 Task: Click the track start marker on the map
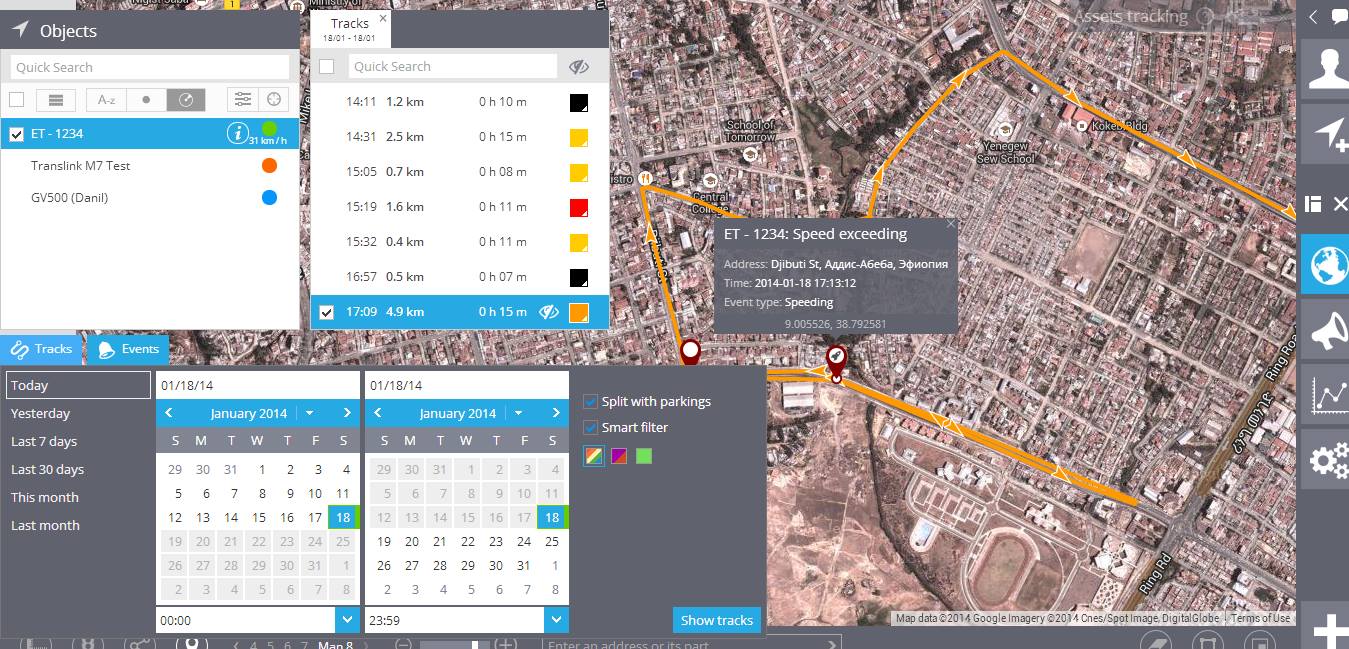pyautogui.click(x=690, y=353)
